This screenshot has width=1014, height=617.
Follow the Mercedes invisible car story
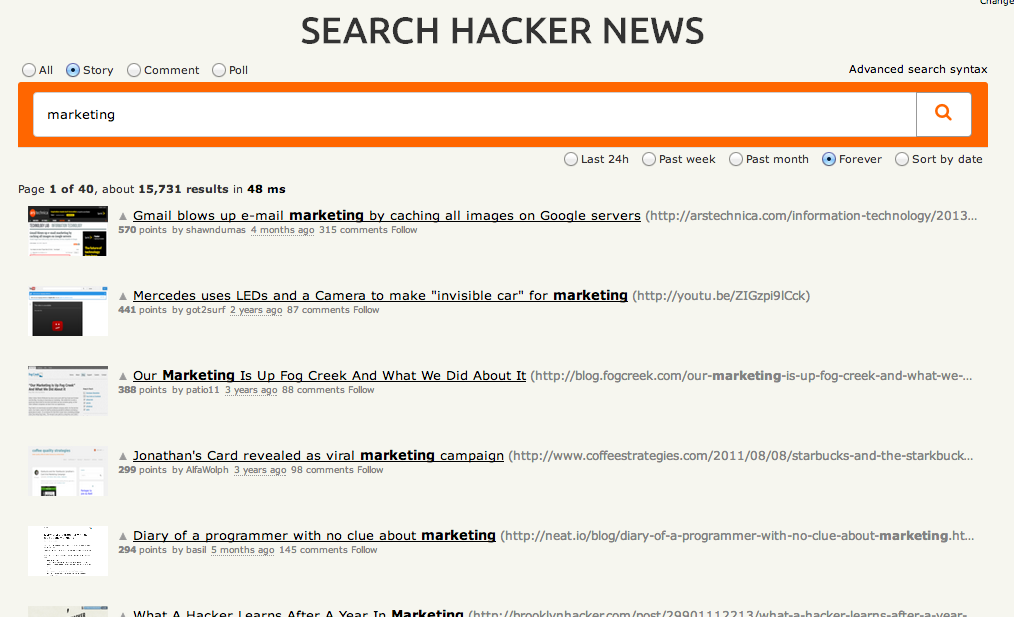click(366, 310)
